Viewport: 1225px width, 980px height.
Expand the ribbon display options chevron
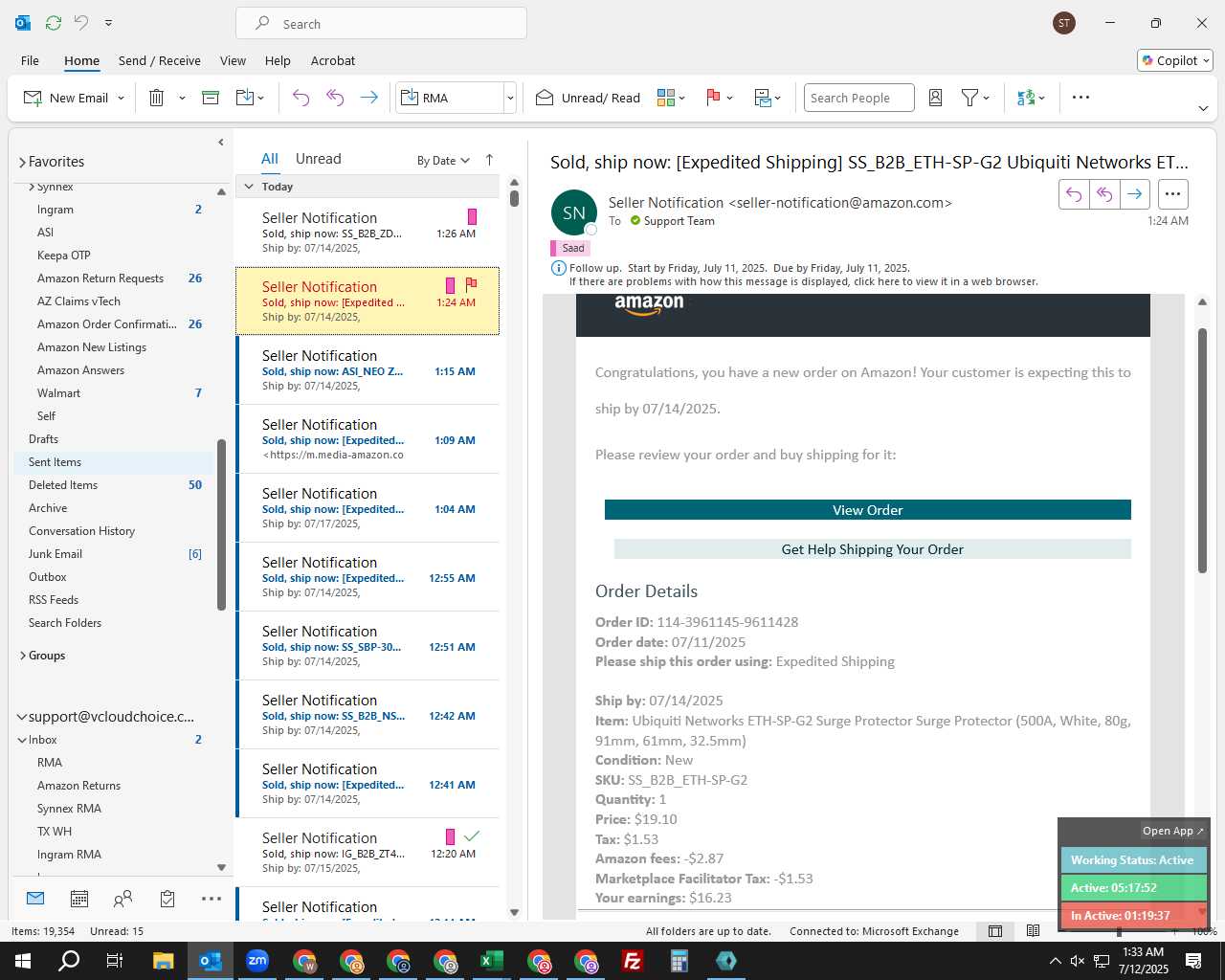pyautogui.click(x=1203, y=108)
